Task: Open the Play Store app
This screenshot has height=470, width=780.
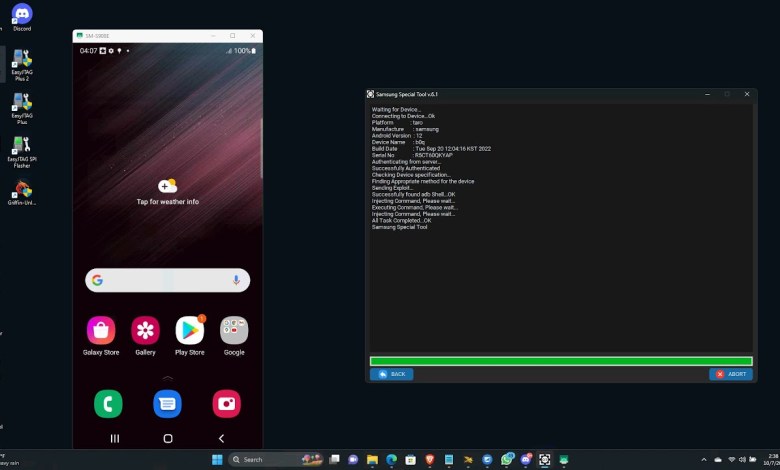Action: click(x=190, y=331)
